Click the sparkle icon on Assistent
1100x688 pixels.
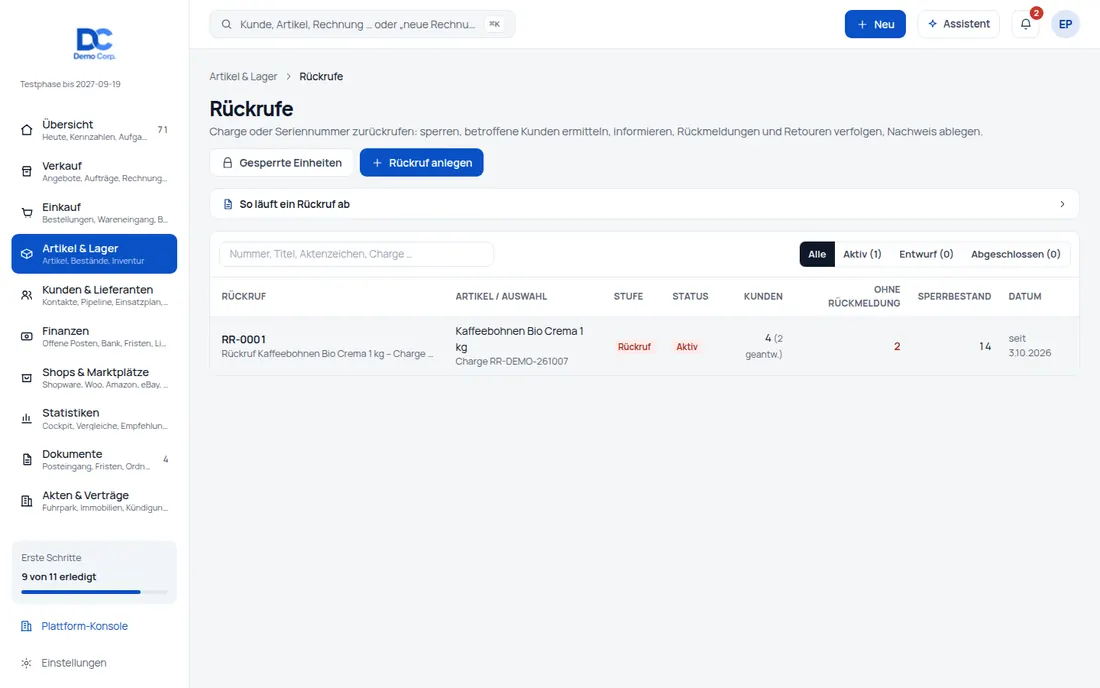click(x=932, y=24)
